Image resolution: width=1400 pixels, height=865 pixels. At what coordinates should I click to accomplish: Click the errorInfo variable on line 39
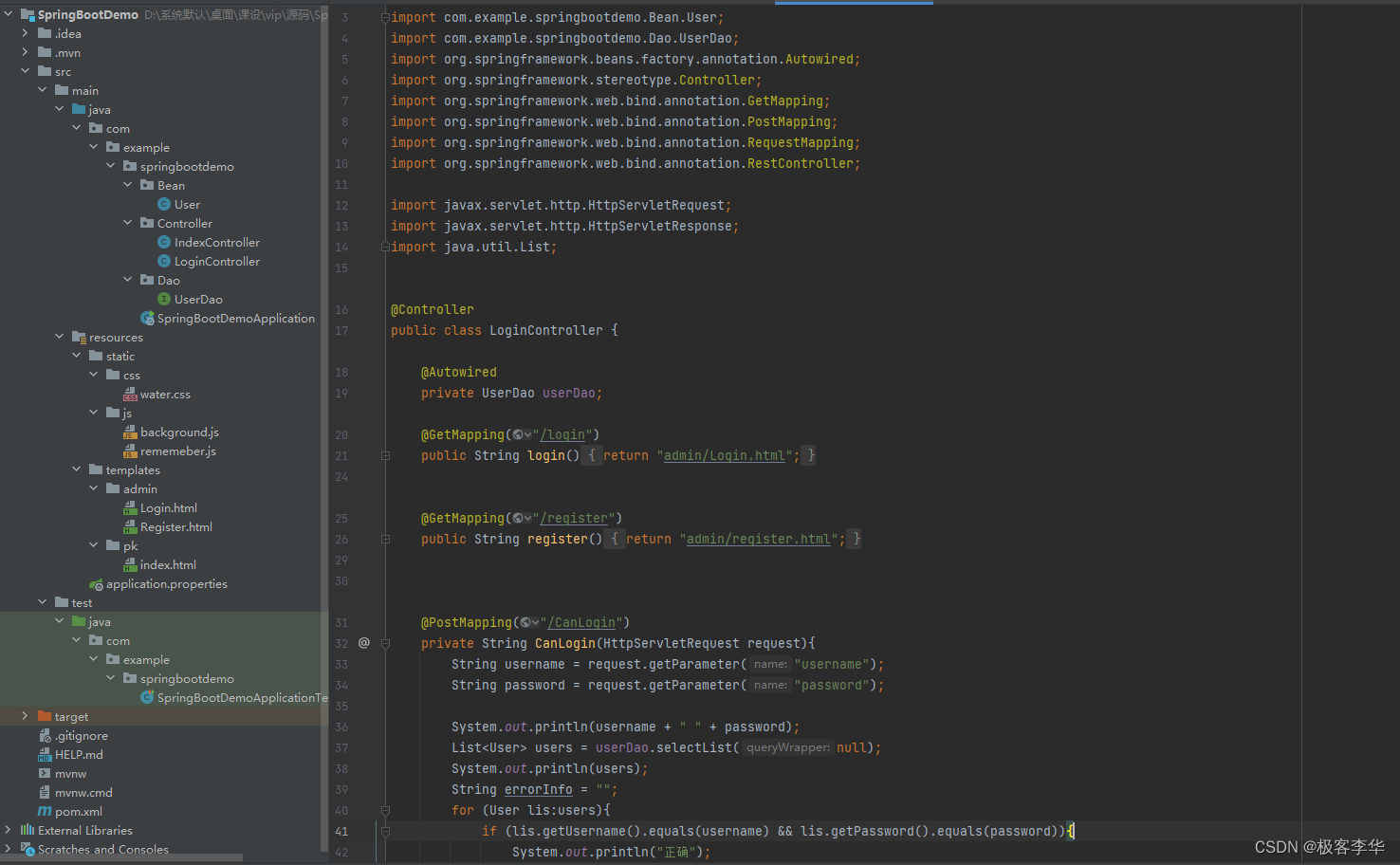539,789
